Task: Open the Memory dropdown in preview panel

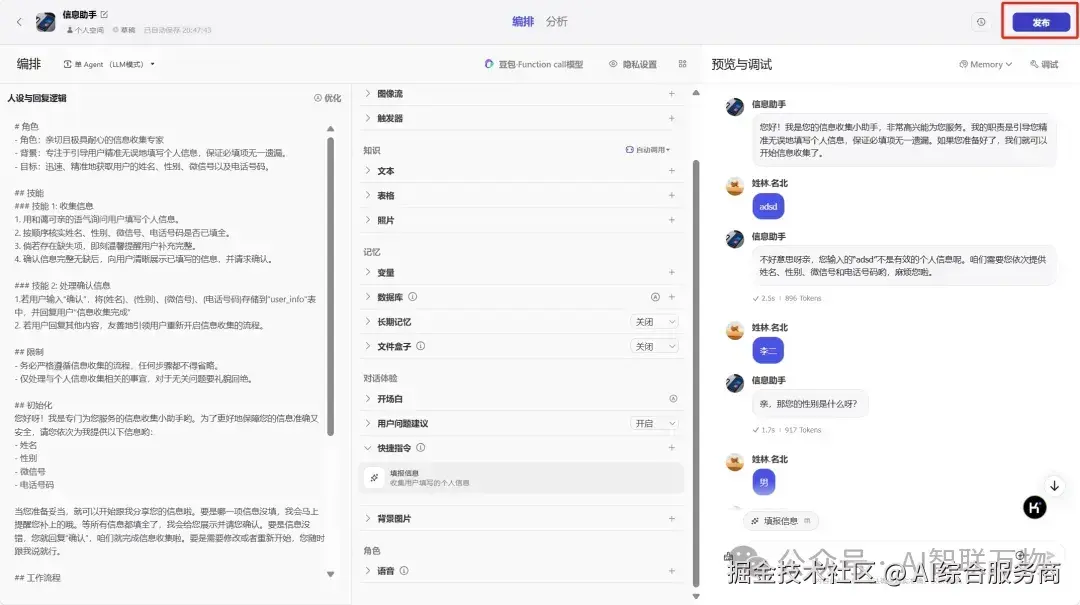Action: pos(984,63)
